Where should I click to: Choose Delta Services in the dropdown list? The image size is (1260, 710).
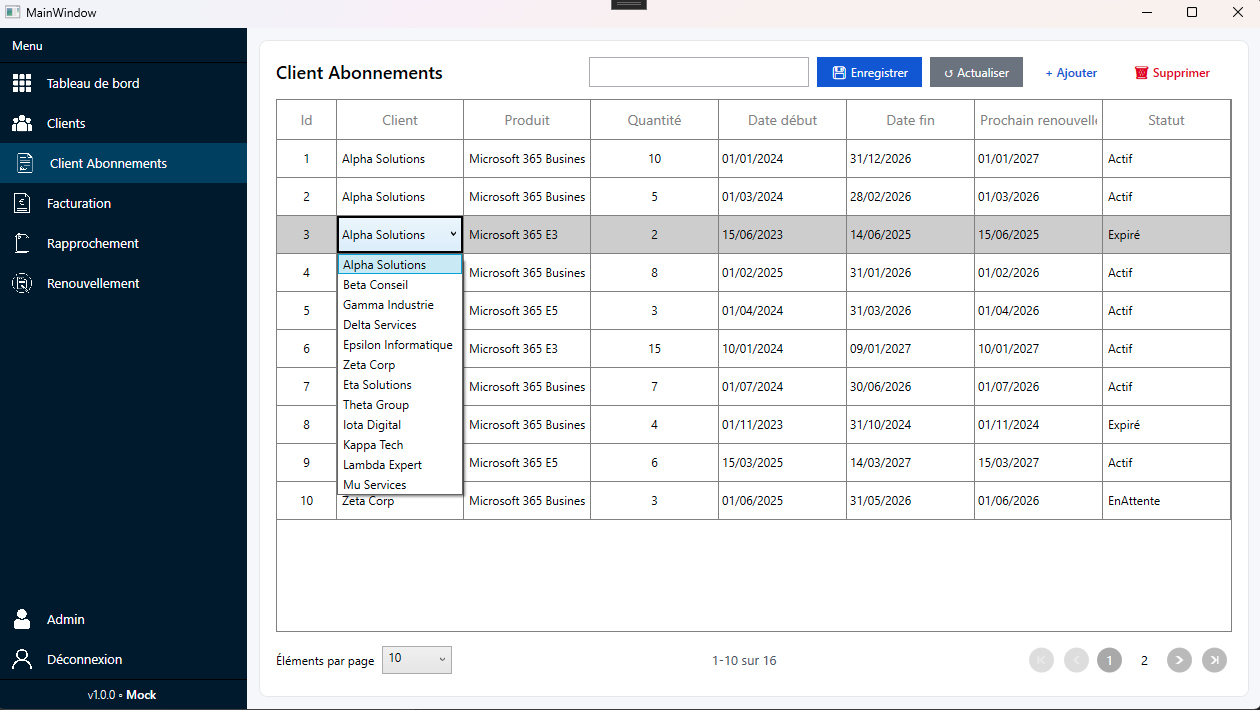[x=400, y=325]
